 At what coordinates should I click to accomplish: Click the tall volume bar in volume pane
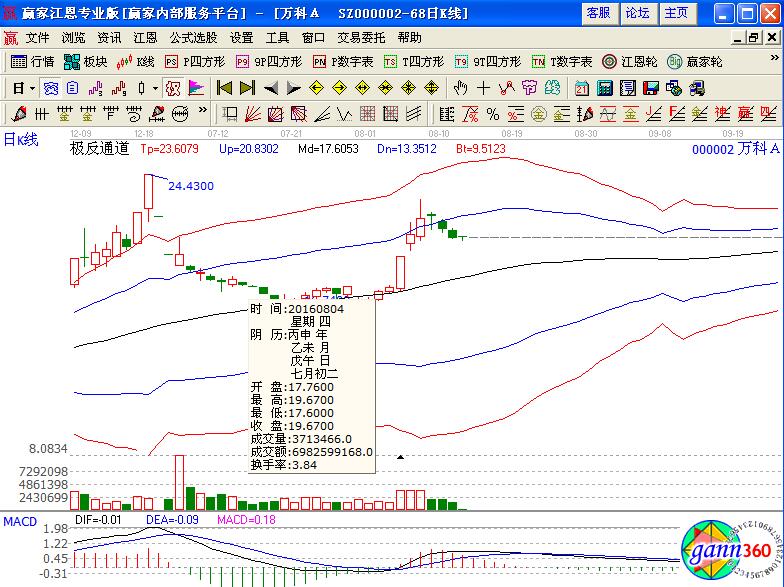(180, 482)
